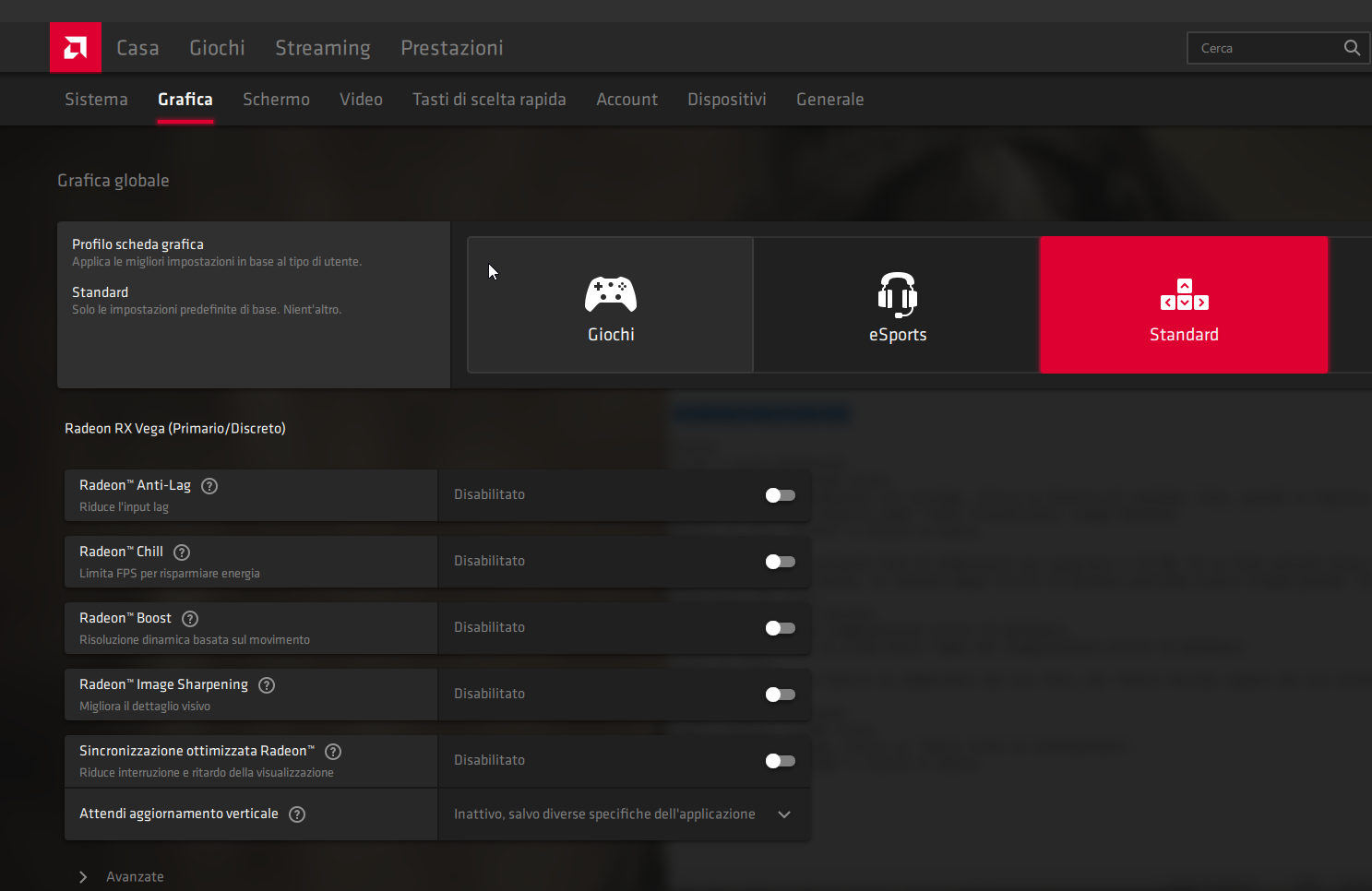Enable the Radeon Chill toggle
This screenshot has height=891, width=1372.
coord(781,562)
